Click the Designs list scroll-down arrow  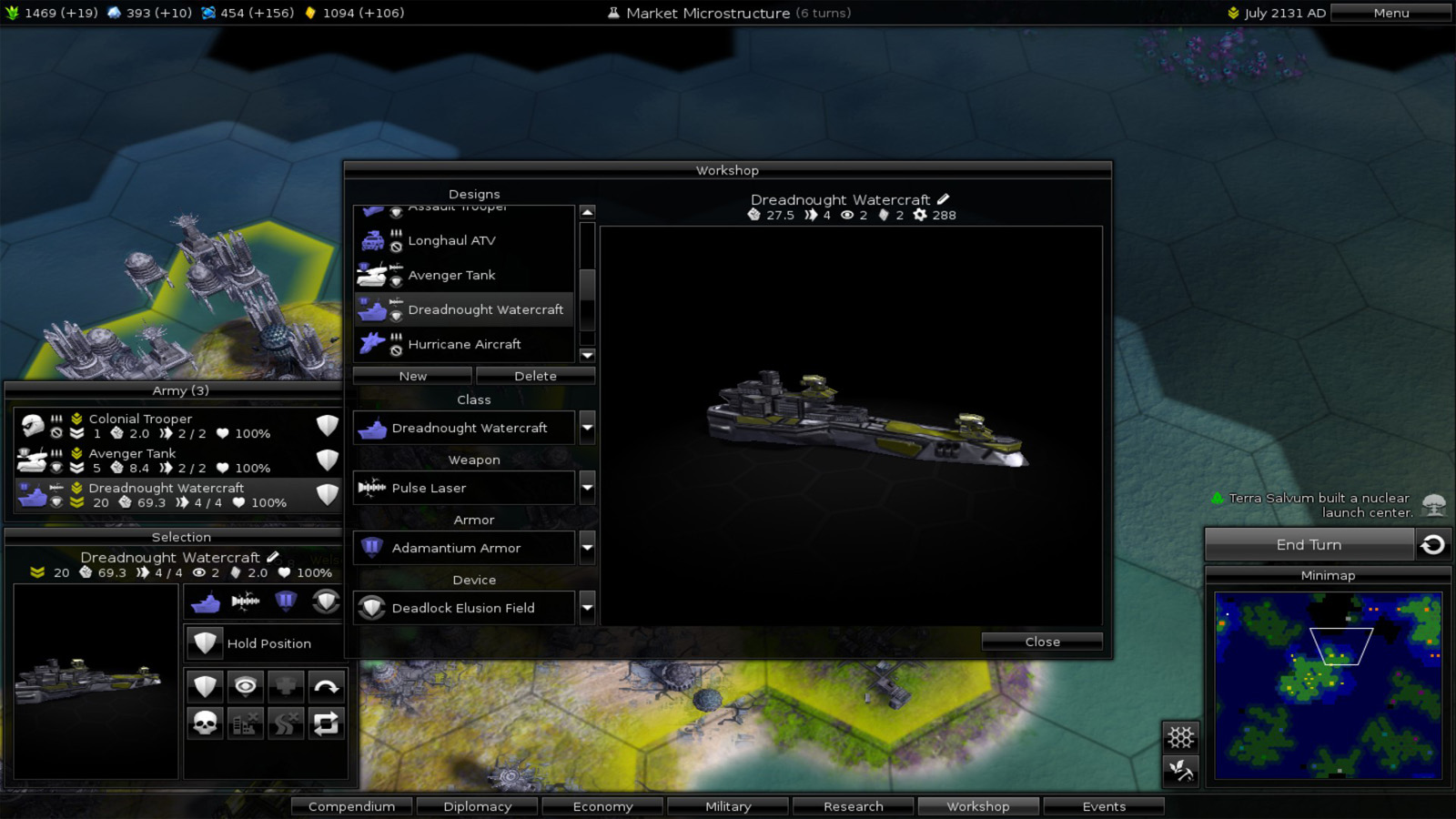tap(587, 355)
